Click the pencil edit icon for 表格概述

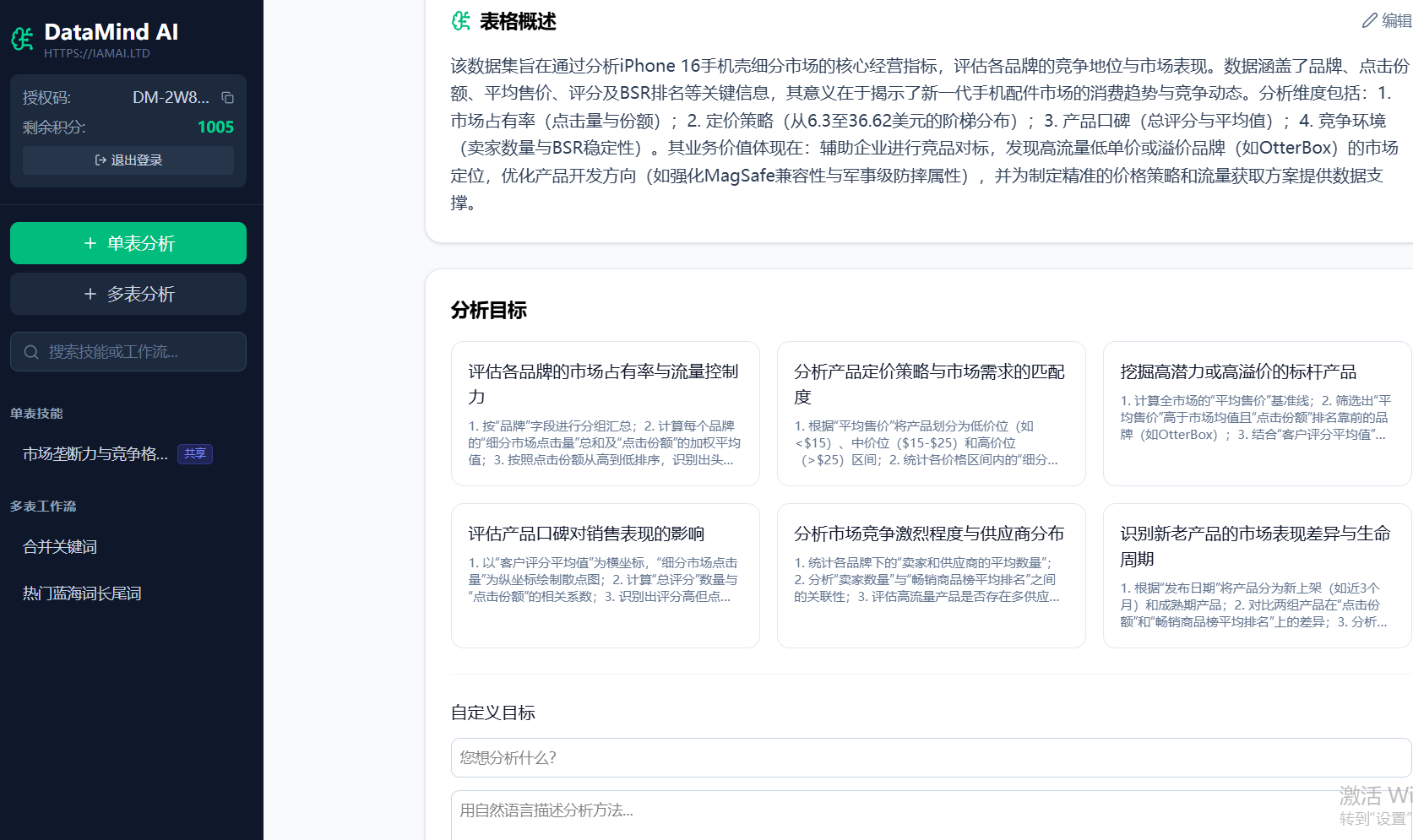[1369, 21]
